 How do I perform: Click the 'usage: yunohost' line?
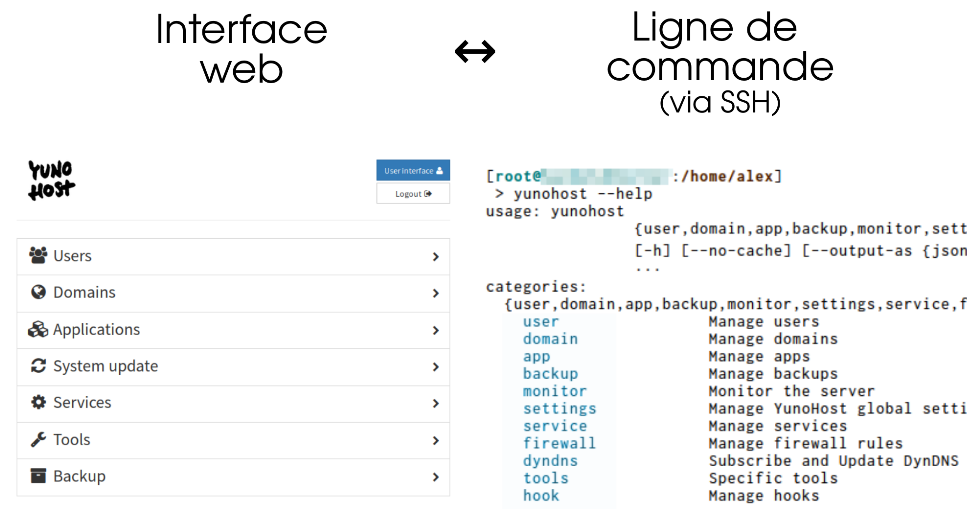tap(555, 211)
